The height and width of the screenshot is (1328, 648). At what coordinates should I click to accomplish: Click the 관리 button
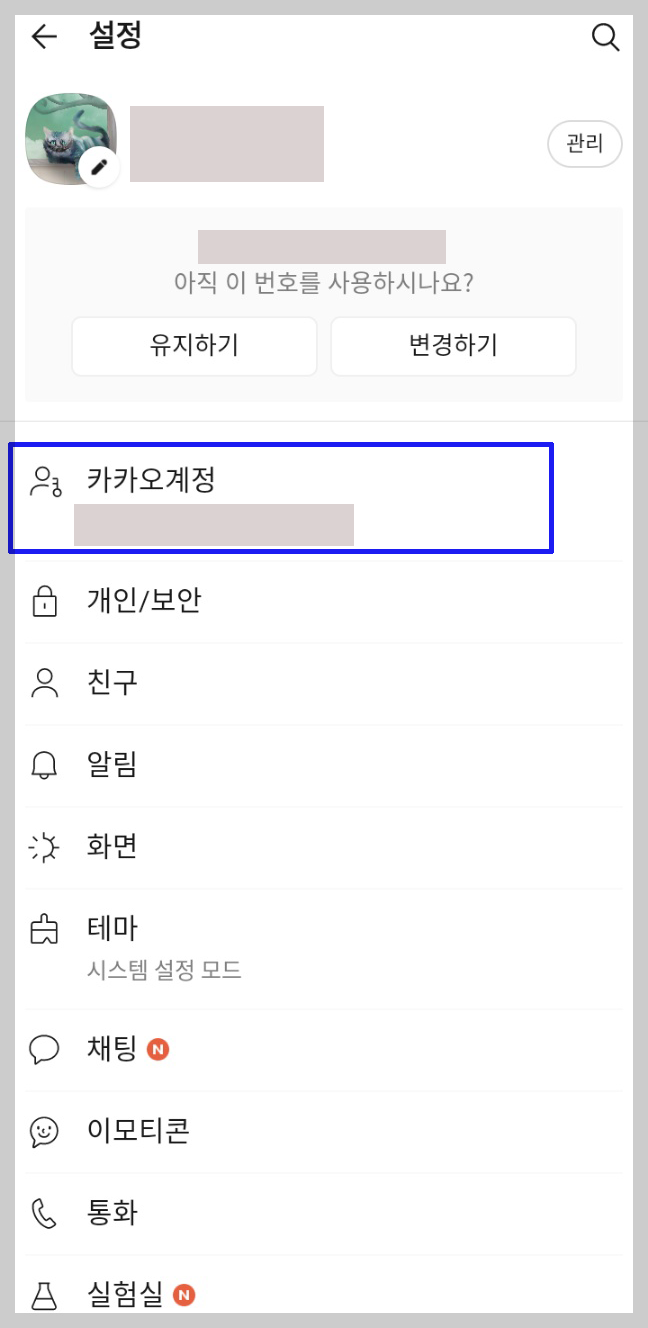coord(584,144)
